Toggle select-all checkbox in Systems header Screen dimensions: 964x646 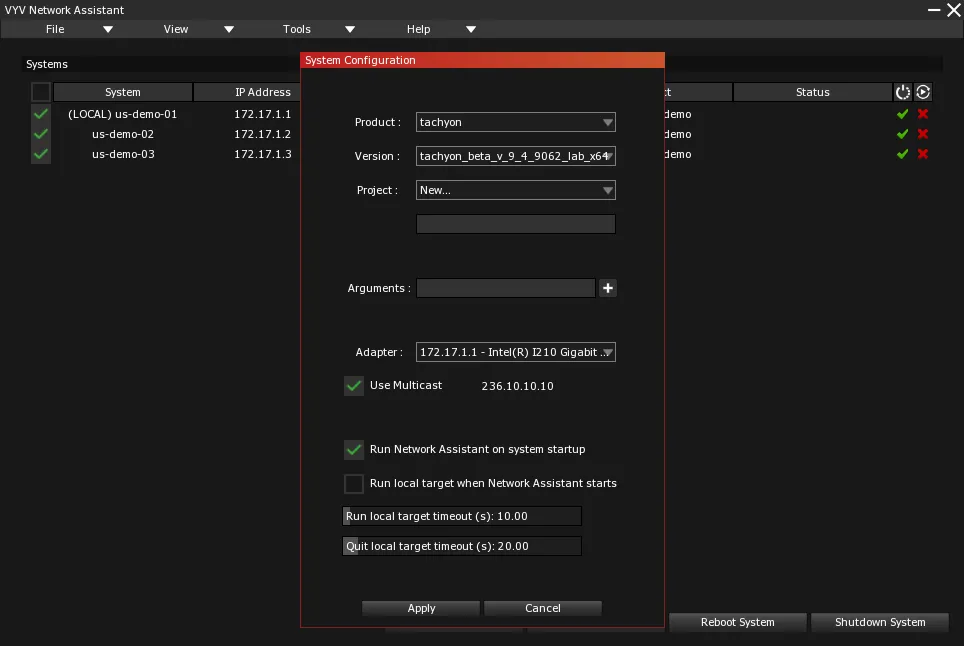41,92
